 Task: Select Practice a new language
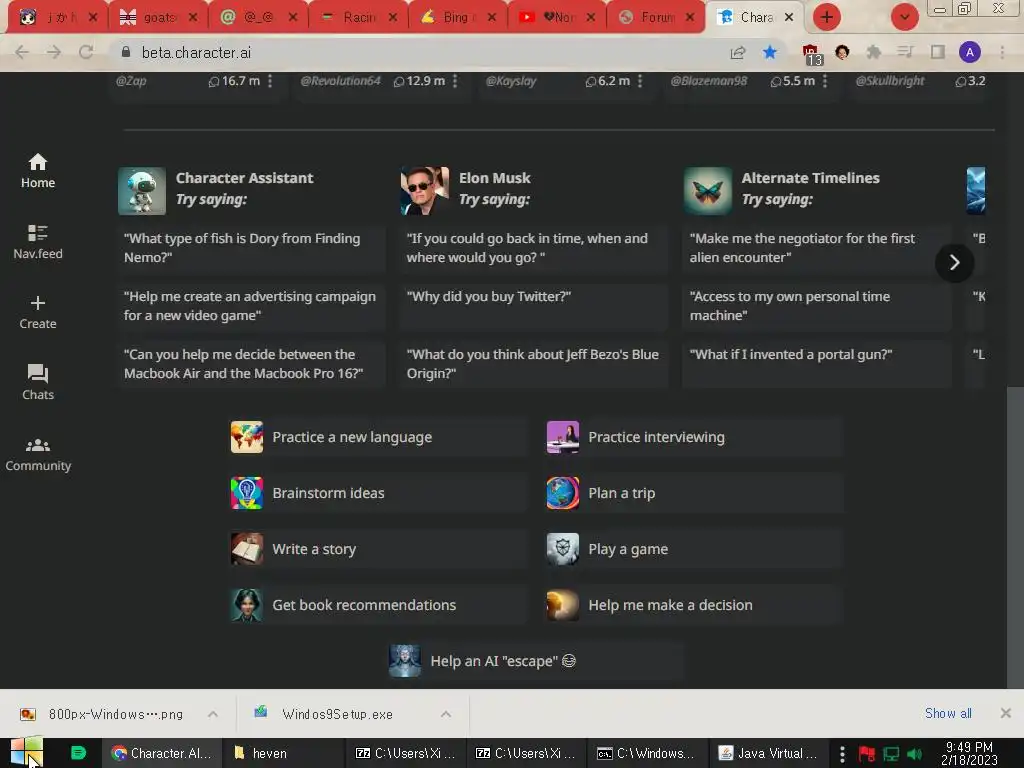click(378, 437)
